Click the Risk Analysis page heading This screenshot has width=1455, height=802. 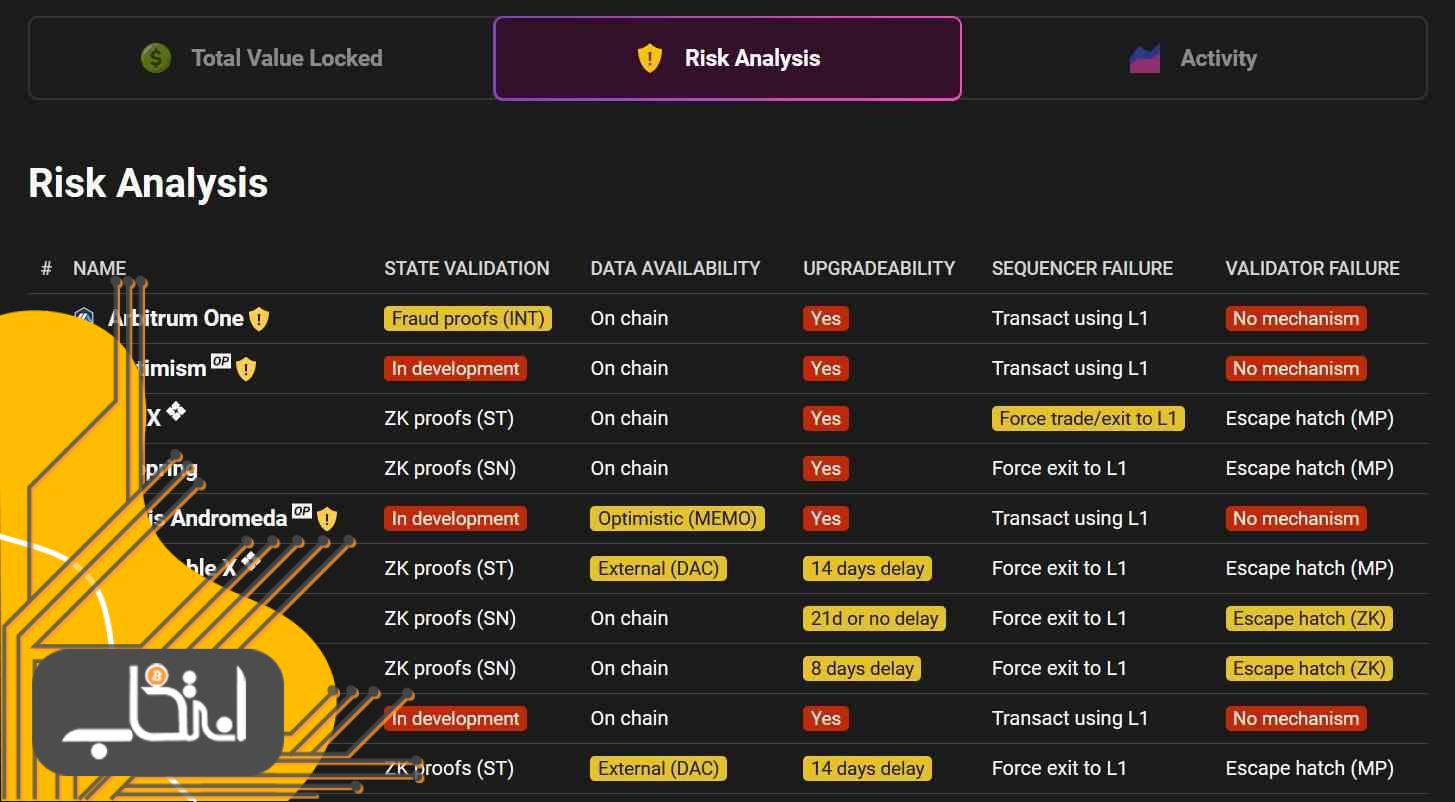point(148,183)
